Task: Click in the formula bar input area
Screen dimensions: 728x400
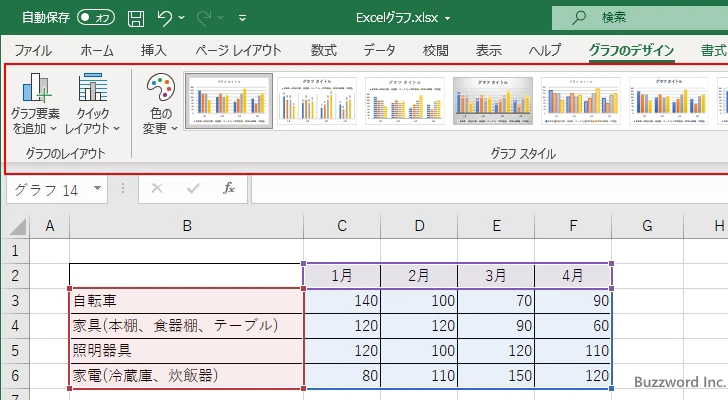Action: click(490, 190)
